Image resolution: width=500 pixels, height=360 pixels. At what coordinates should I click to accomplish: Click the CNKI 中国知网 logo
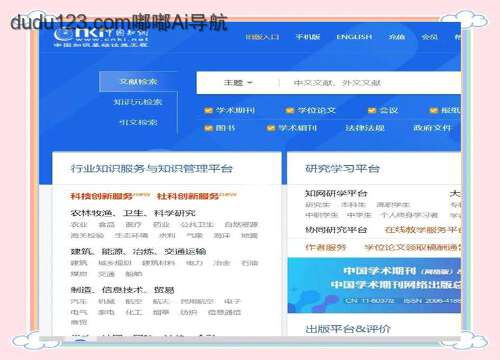click(101, 37)
